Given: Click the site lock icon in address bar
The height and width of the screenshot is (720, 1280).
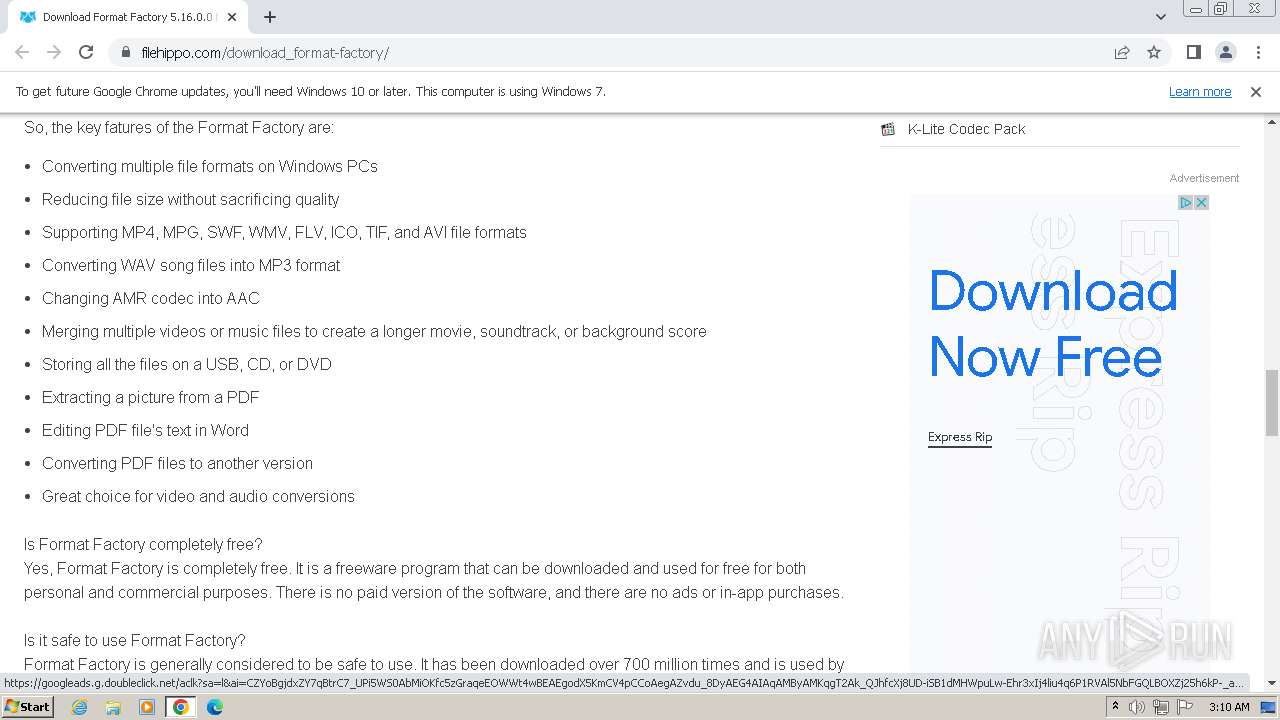Looking at the screenshot, I should pos(125,52).
